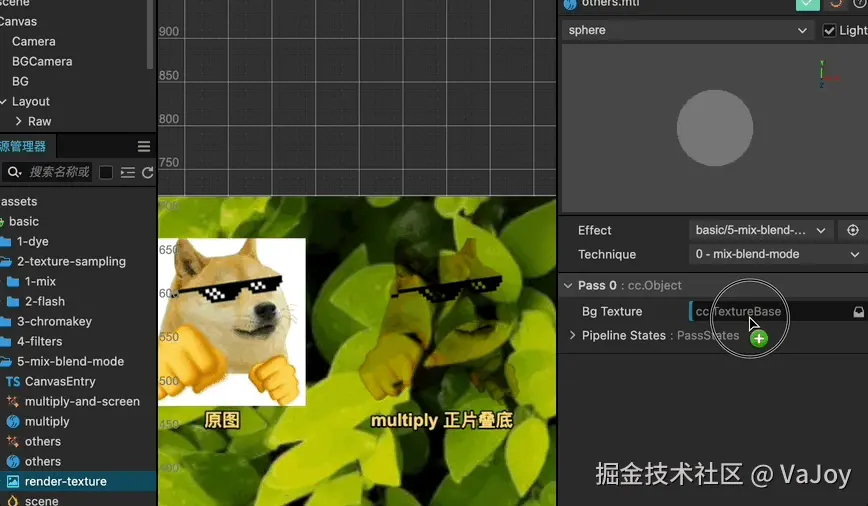868x506 pixels.
Task: Click the square button beside the asset search box
Action: click(x=106, y=173)
